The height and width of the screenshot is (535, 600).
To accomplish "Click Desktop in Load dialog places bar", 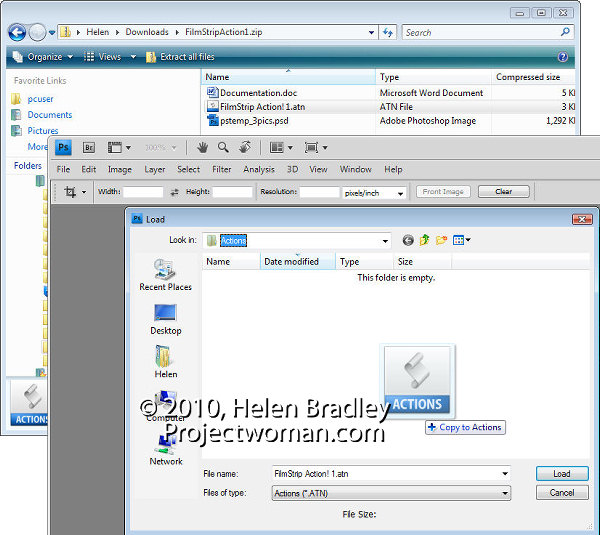I will [165, 320].
